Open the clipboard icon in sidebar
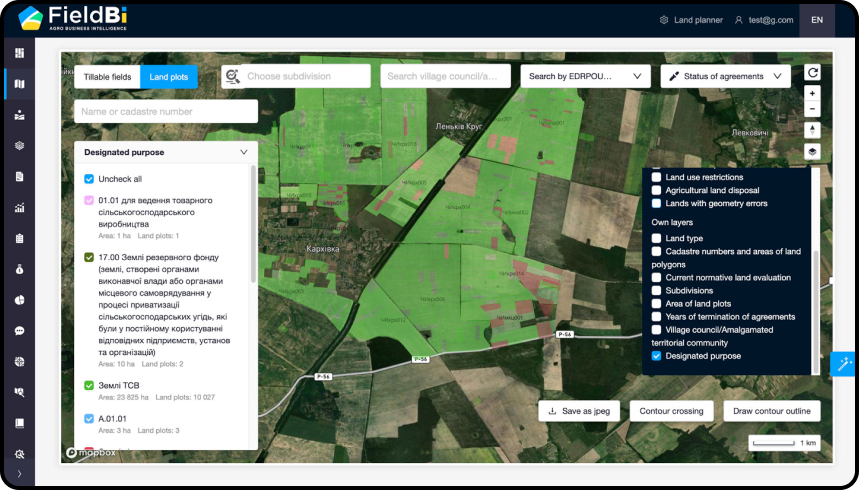 click(20, 238)
